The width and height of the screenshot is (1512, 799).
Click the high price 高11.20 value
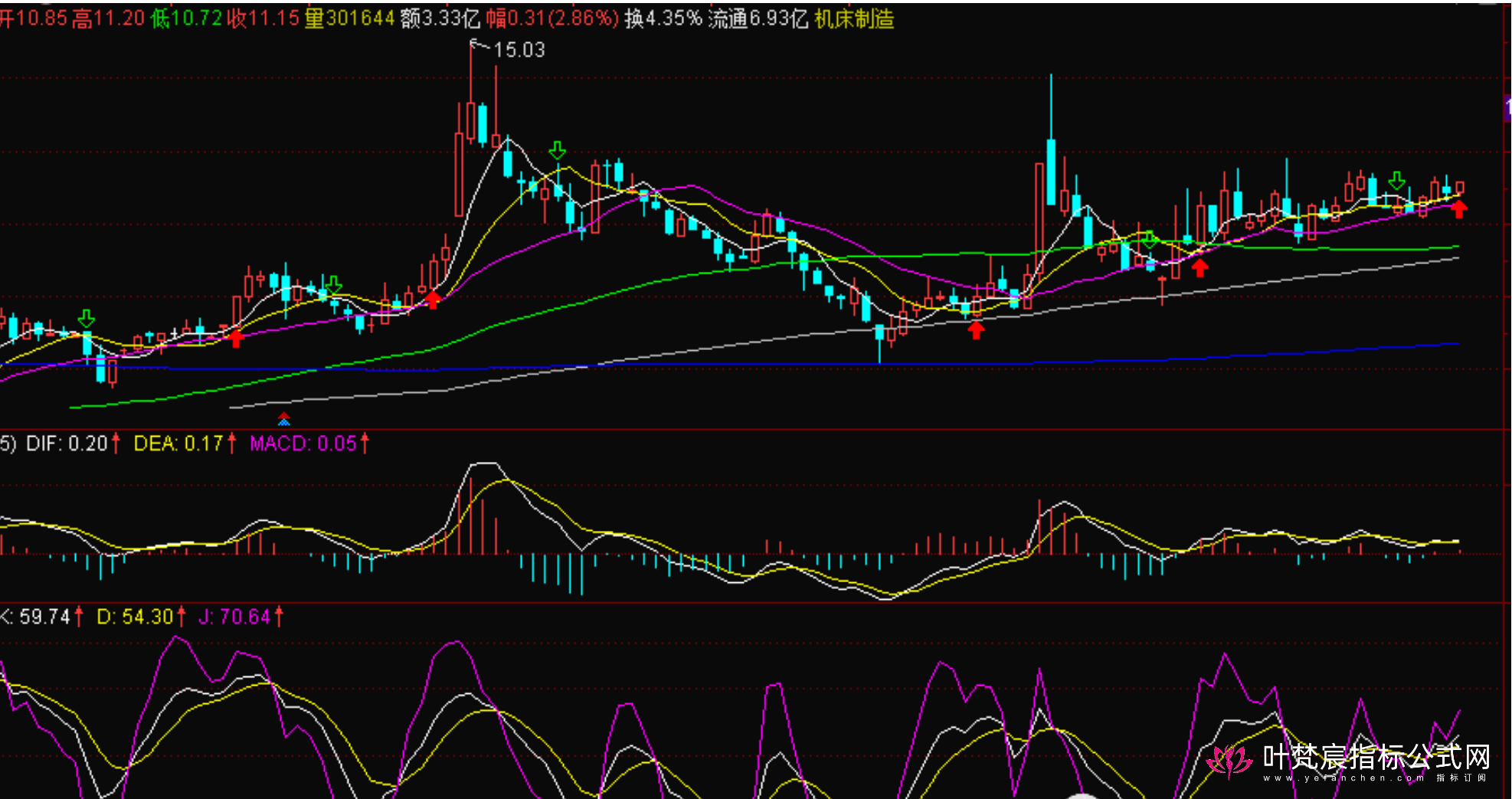[109, 18]
